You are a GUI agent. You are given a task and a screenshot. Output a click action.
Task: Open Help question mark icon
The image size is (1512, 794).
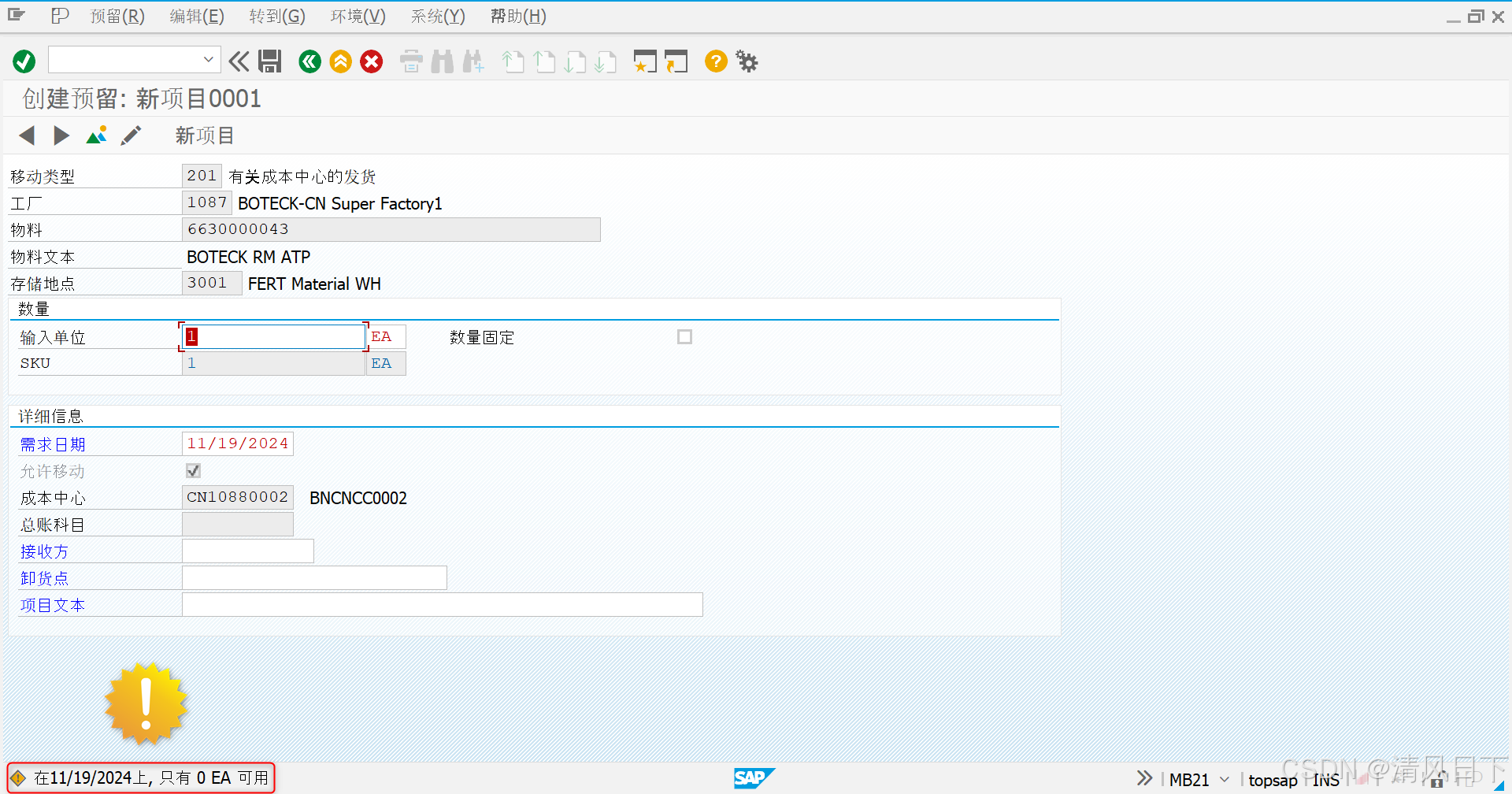click(716, 61)
